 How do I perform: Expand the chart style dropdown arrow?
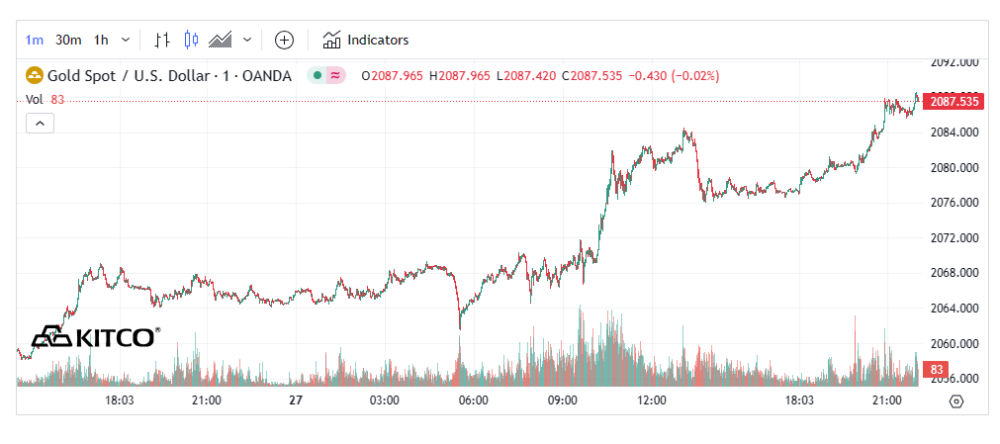pyautogui.click(x=247, y=40)
